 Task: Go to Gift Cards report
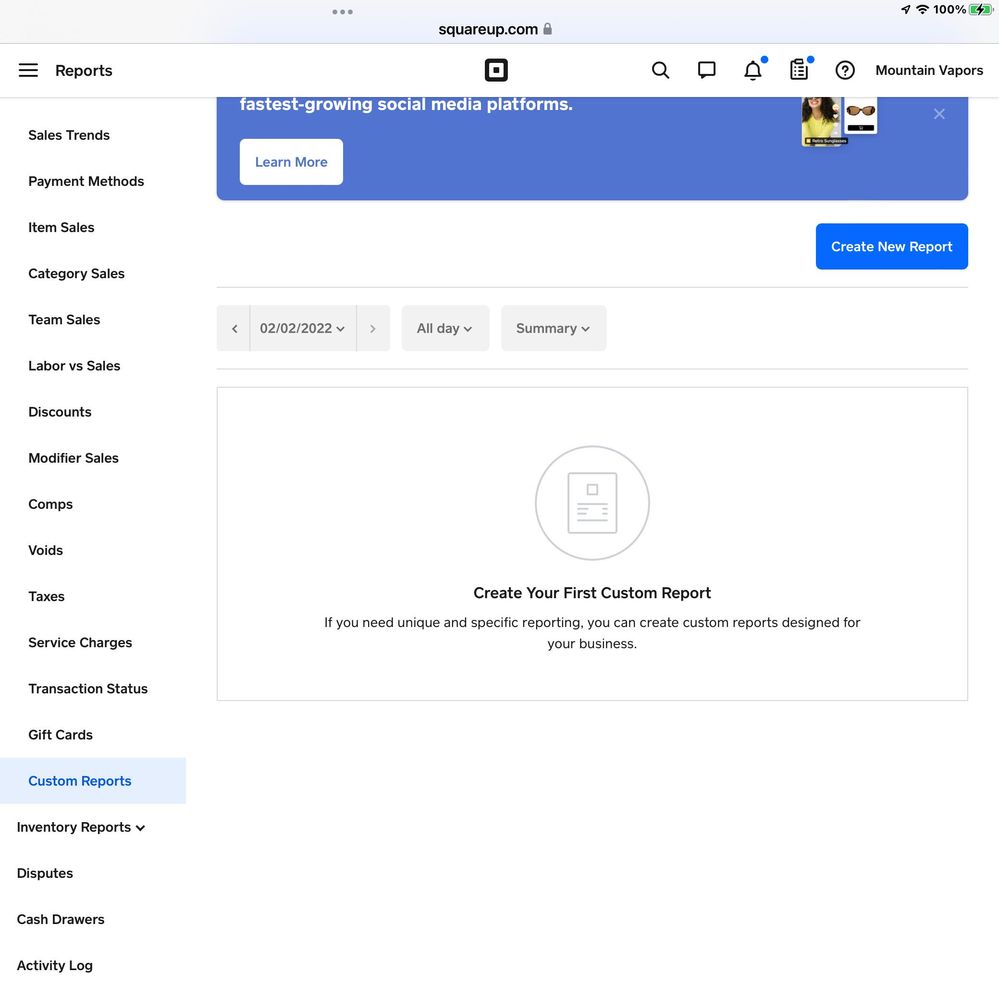60,734
